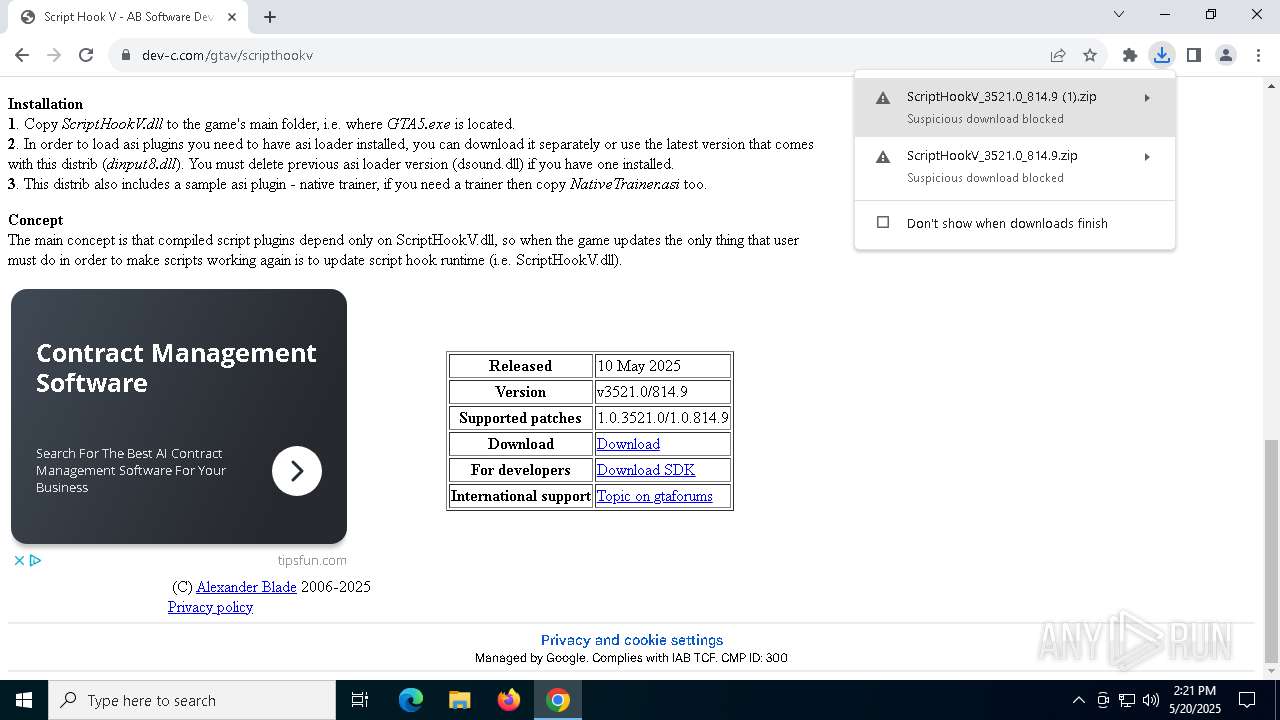This screenshot has width=1280, height=720.
Task: Select the ScriptHookV_3521.0_814.9.zip entry name
Action: click(992, 156)
